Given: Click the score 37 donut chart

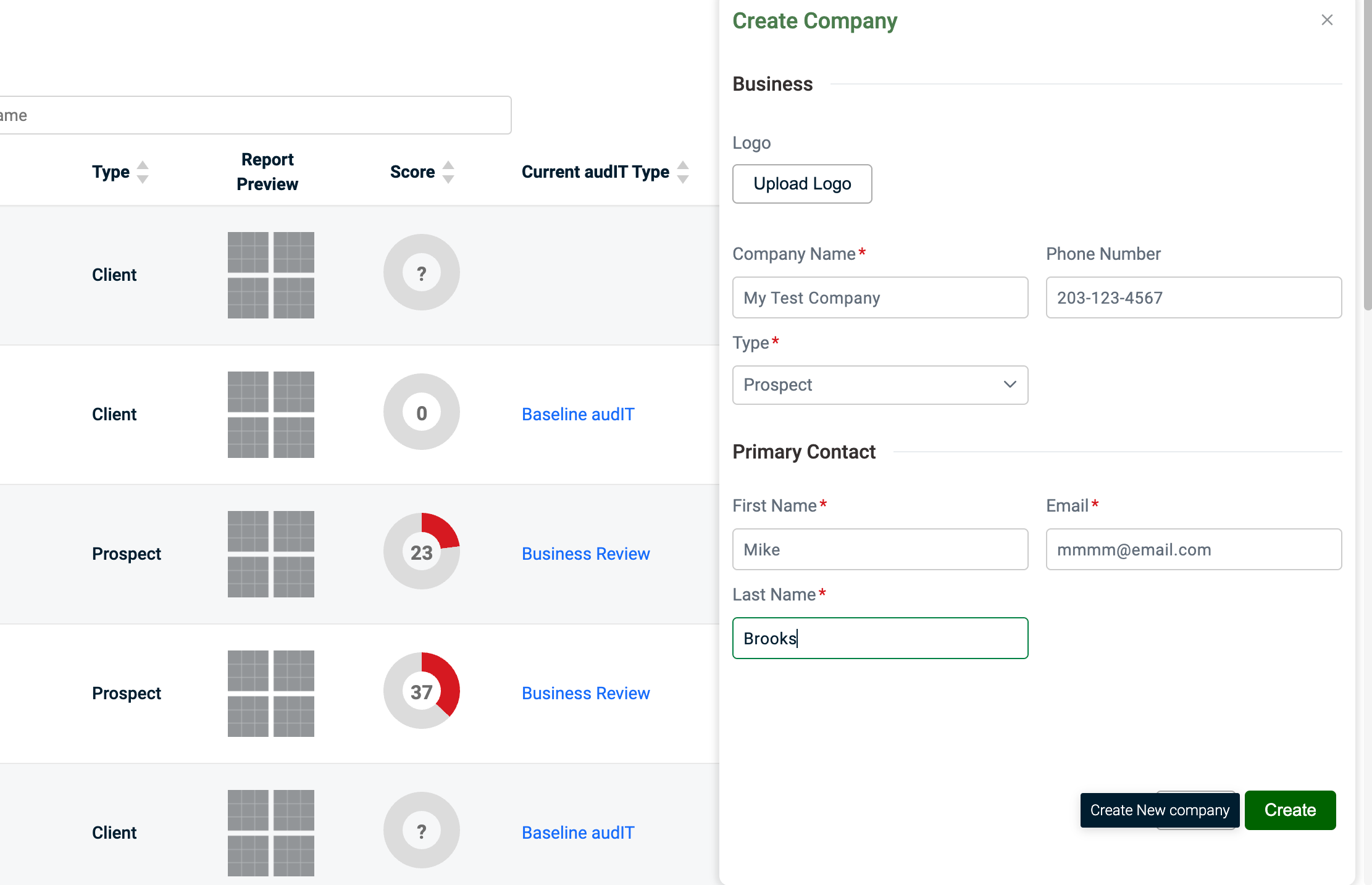Looking at the screenshot, I should [x=422, y=691].
